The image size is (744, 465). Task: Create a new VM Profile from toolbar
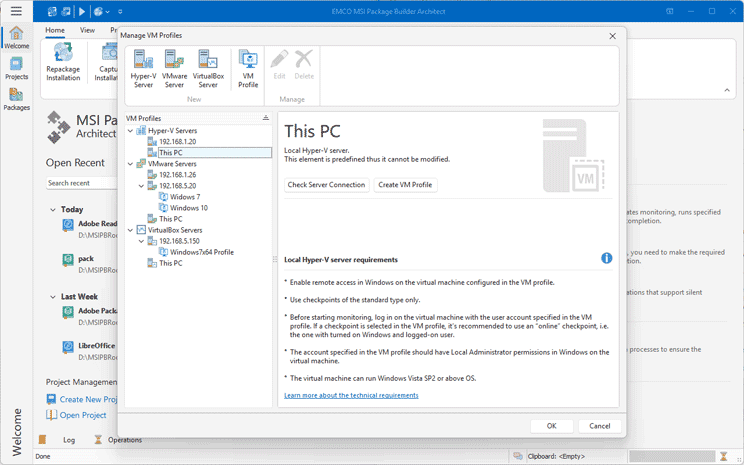tap(248, 68)
